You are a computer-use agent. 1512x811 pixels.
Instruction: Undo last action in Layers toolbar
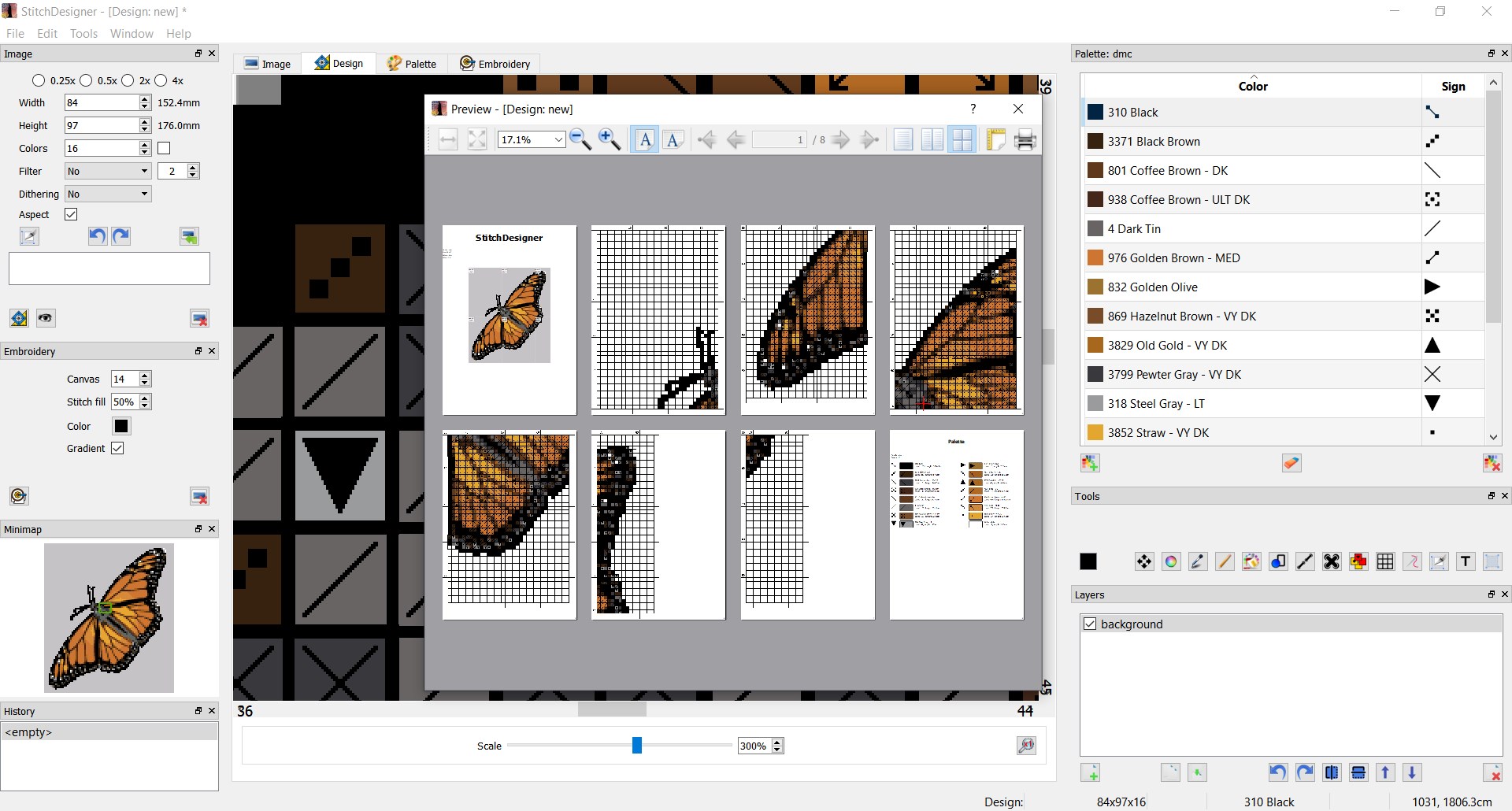pos(1278,772)
